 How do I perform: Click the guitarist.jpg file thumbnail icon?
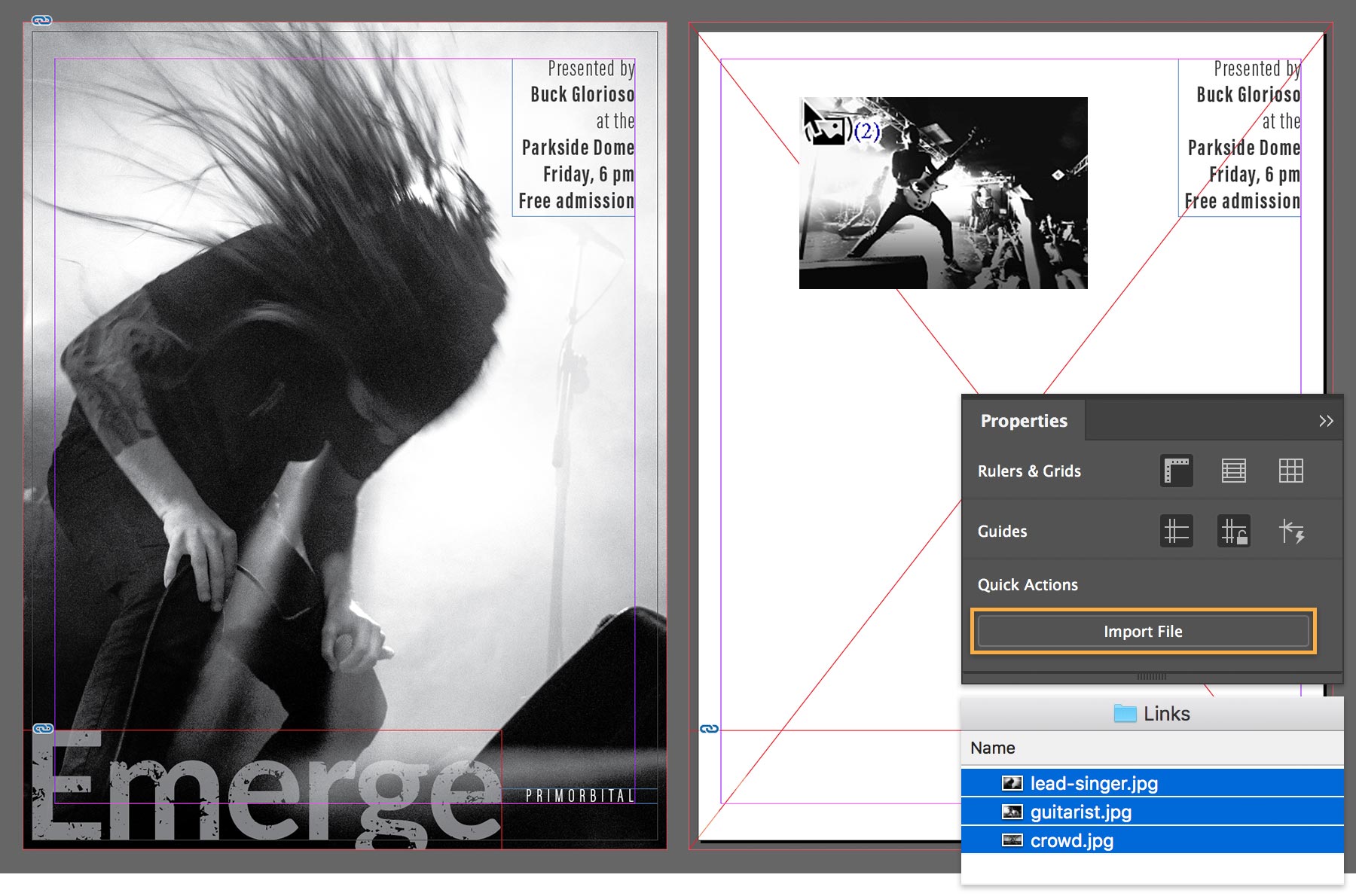click(1014, 812)
